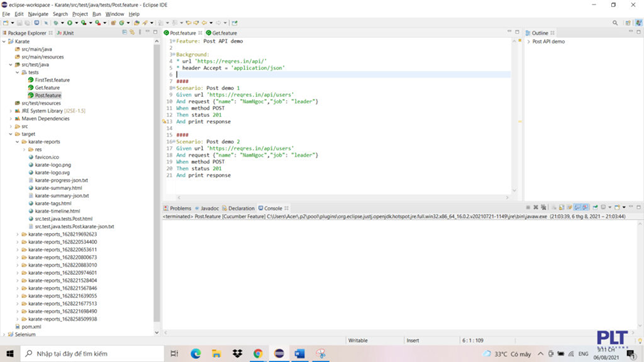
Task: Expand JRE System Library node
Action: pyautogui.click(x=11, y=111)
